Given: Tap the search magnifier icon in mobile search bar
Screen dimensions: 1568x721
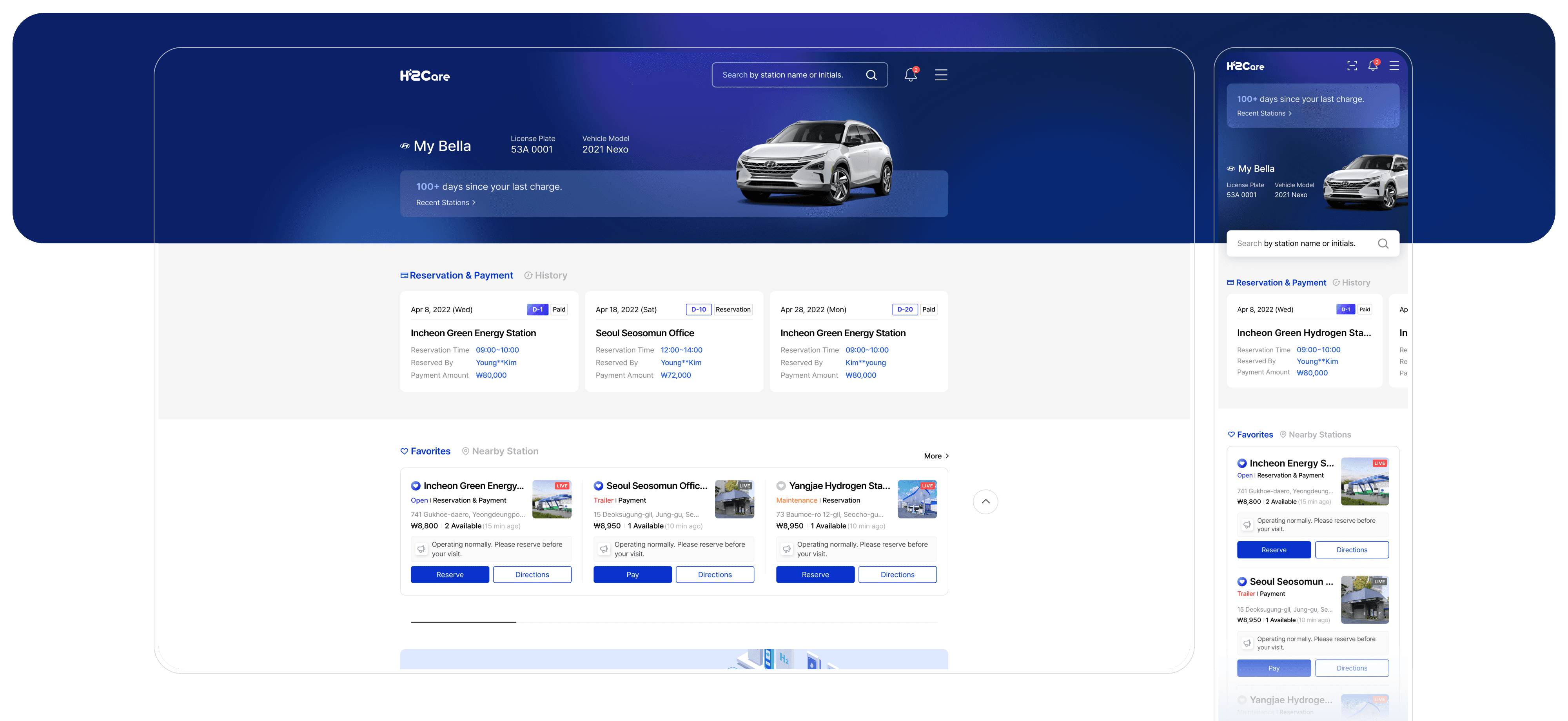Looking at the screenshot, I should (1383, 243).
